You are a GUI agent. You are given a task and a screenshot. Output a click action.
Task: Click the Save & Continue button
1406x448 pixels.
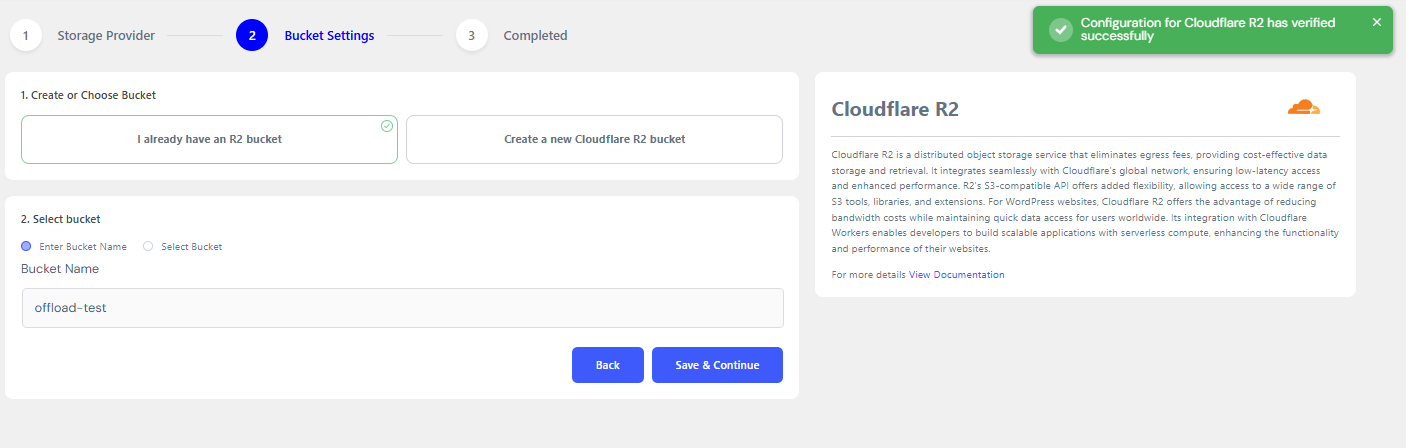coord(717,365)
